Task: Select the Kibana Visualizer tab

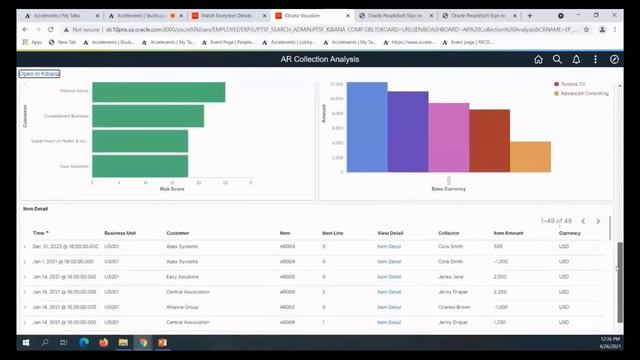Action: click(x=312, y=16)
